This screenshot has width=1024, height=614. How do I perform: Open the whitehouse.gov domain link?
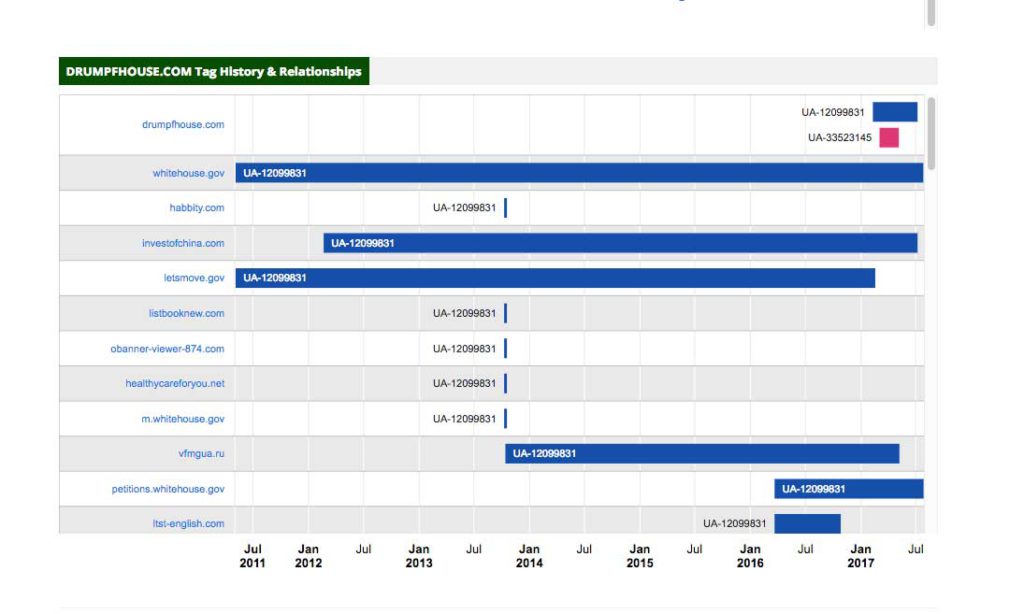(188, 173)
